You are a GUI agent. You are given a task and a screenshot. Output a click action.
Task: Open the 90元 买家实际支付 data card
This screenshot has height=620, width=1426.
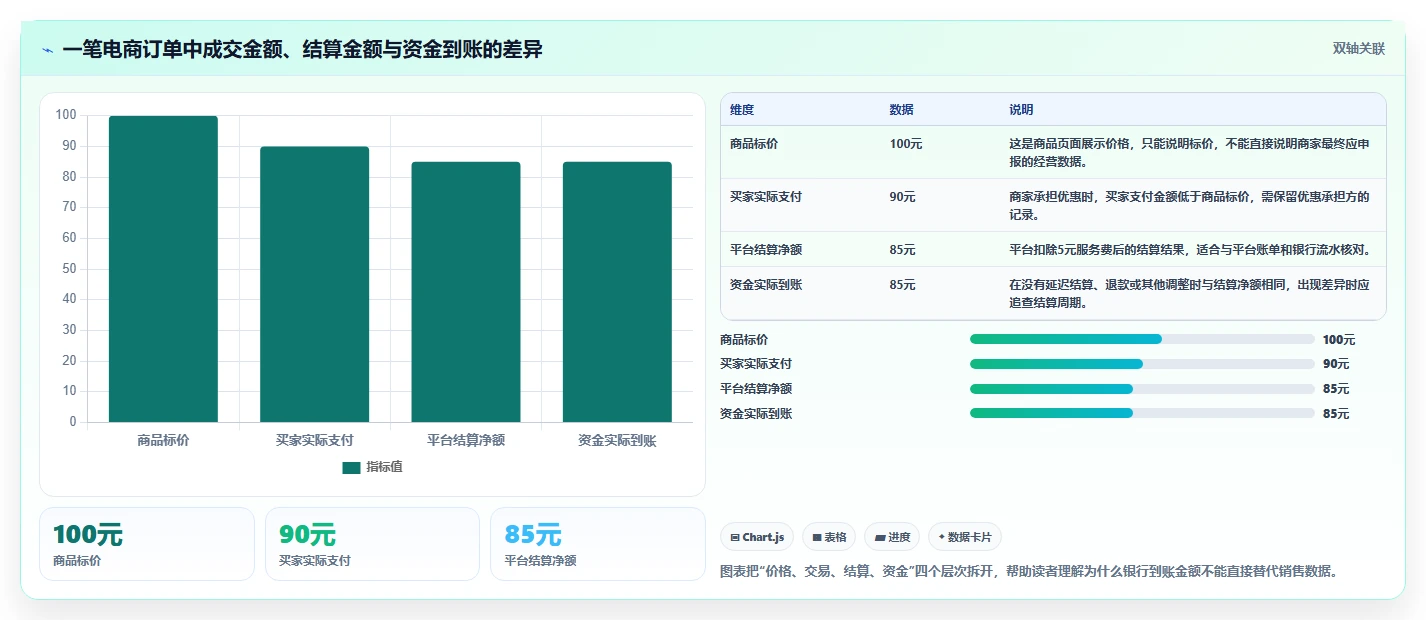pos(372,544)
